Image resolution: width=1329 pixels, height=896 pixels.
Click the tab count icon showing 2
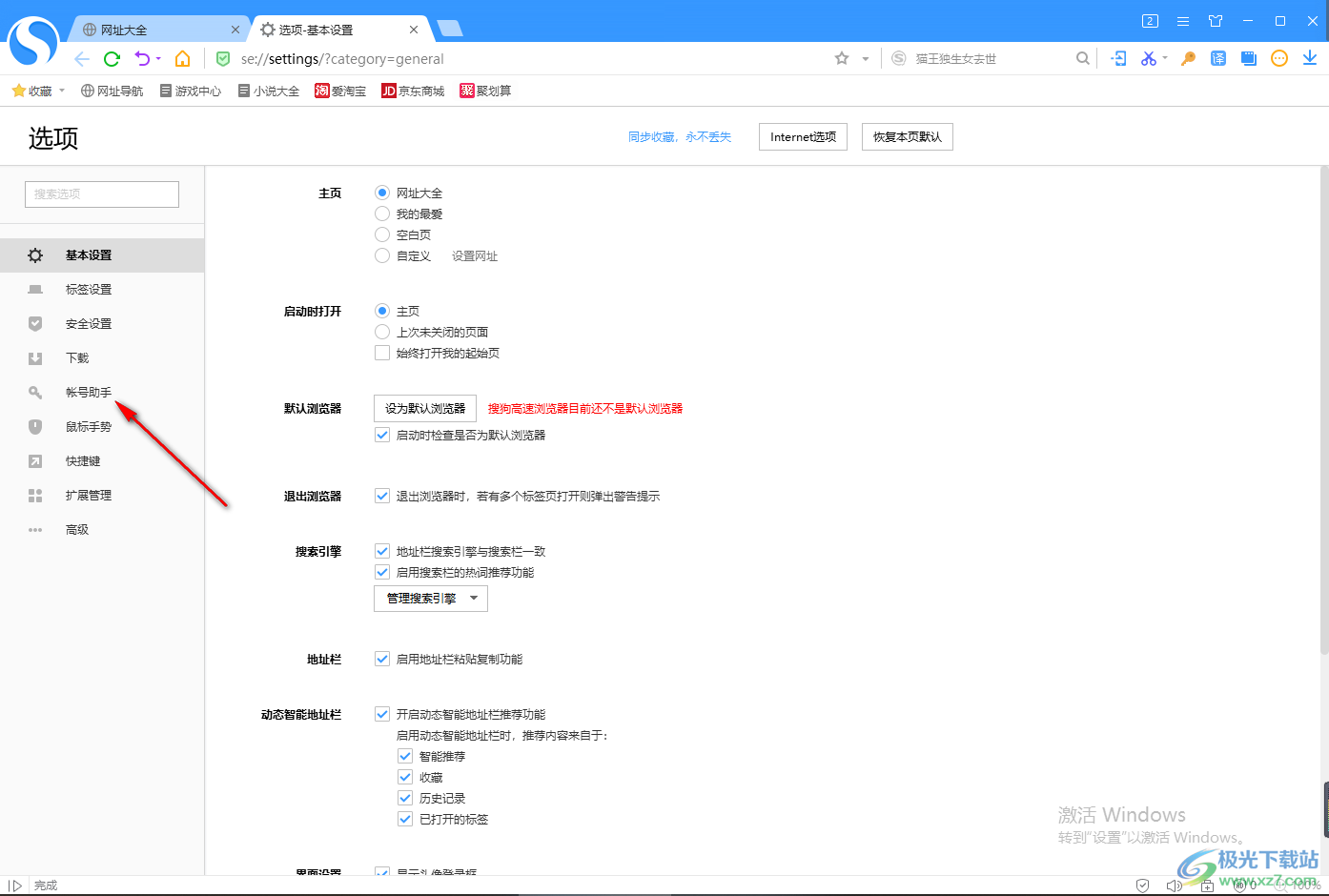click(1151, 21)
